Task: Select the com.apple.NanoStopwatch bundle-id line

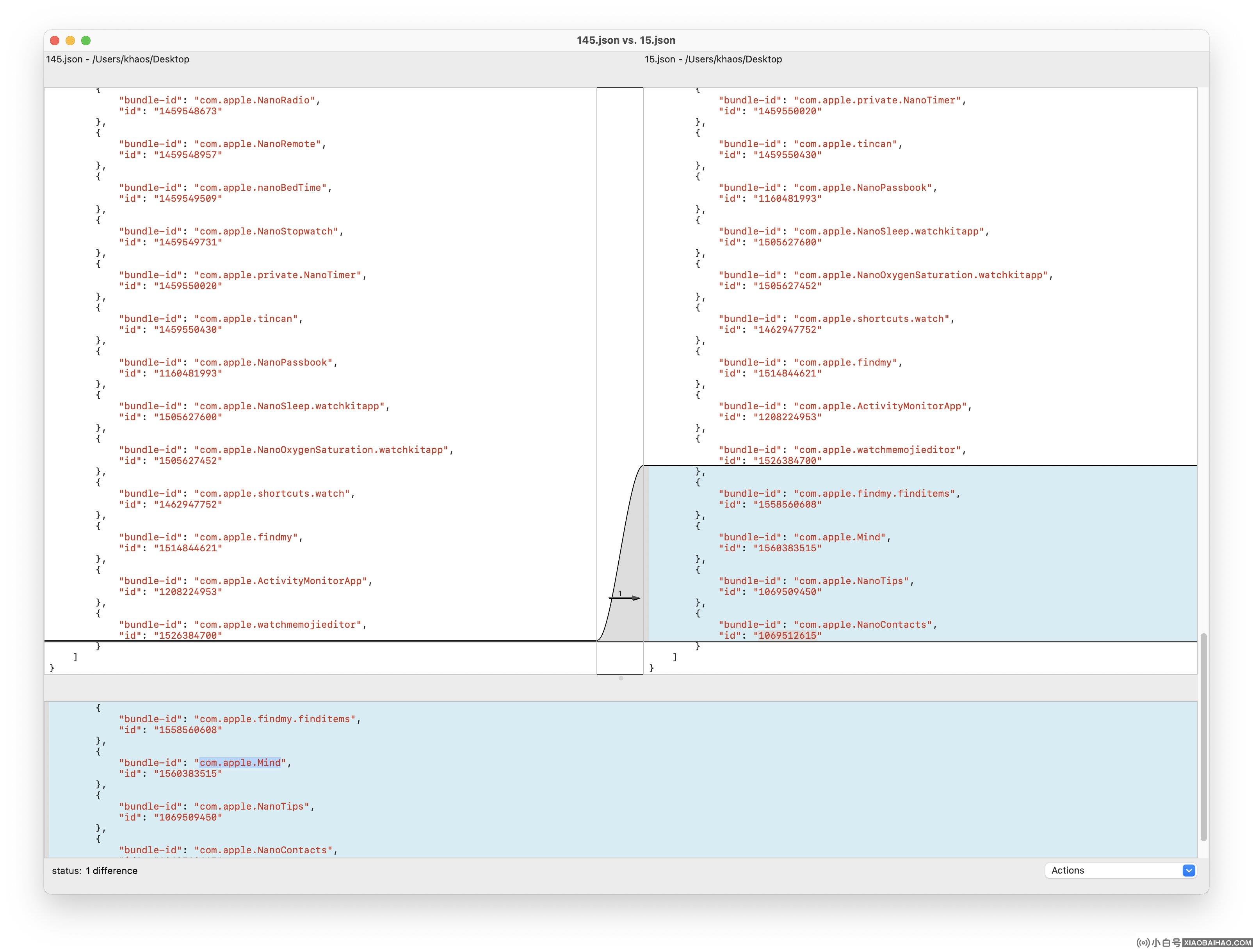Action: coord(231,231)
